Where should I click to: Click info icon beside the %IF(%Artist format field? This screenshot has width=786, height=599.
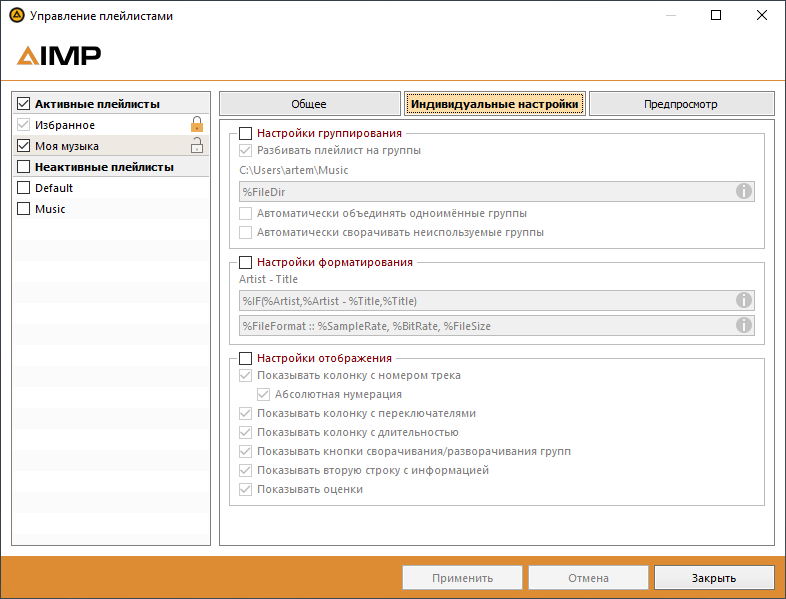click(x=743, y=300)
